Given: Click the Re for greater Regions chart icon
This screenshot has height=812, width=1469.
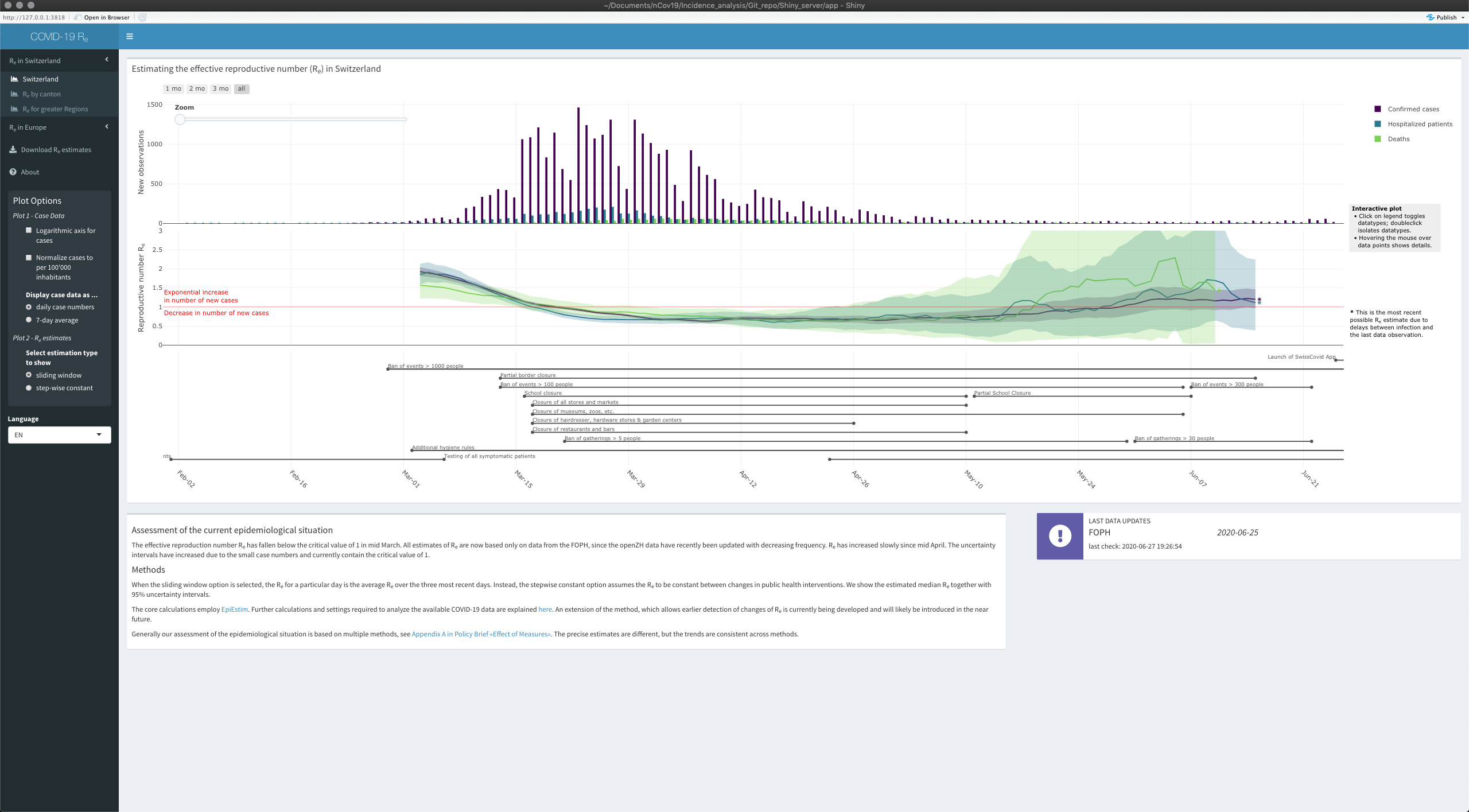Looking at the screenshot, I should click(14, 108).
